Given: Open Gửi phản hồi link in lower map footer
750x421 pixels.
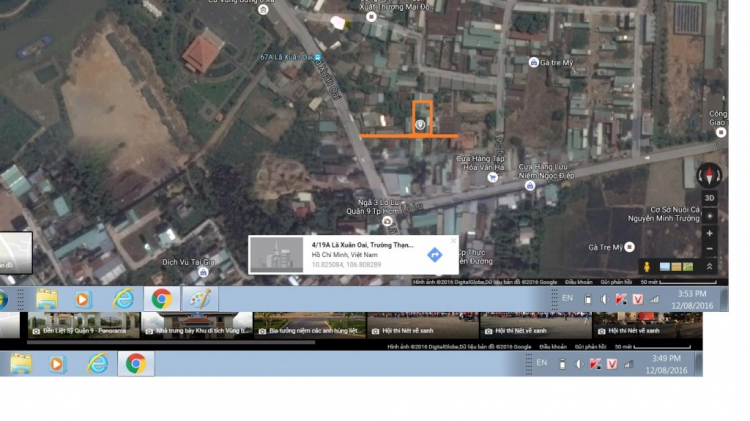Looking at the screenshot, I should tap(590, 347).
